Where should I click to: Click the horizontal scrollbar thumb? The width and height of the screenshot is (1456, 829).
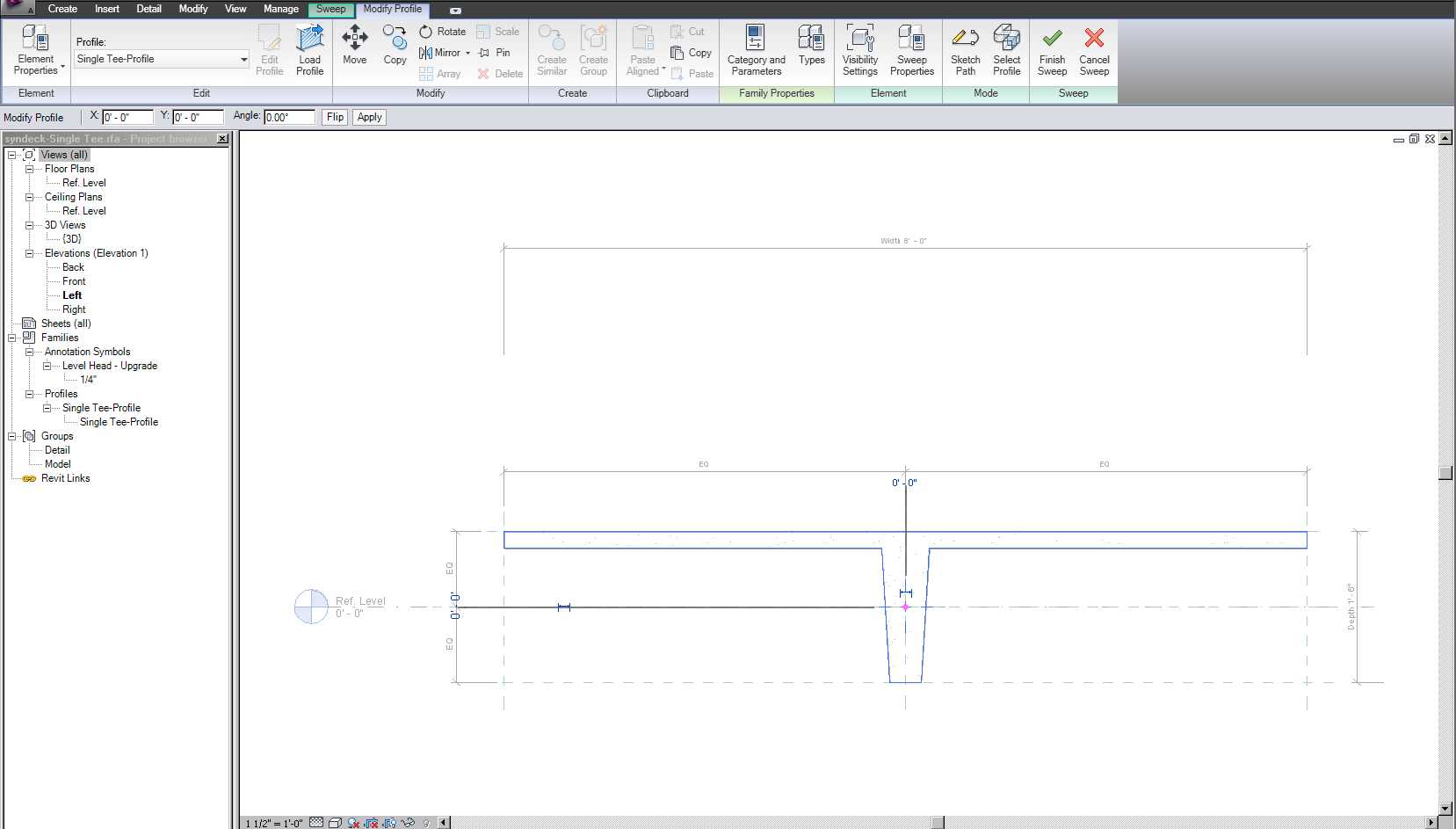(938, 823)
